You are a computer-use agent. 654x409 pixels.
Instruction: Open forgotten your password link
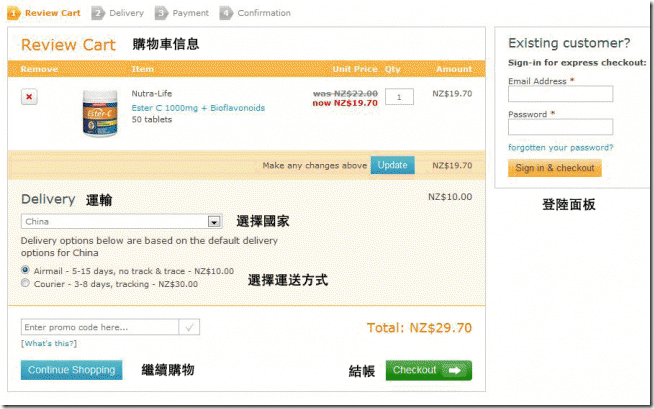coord(561,148)
